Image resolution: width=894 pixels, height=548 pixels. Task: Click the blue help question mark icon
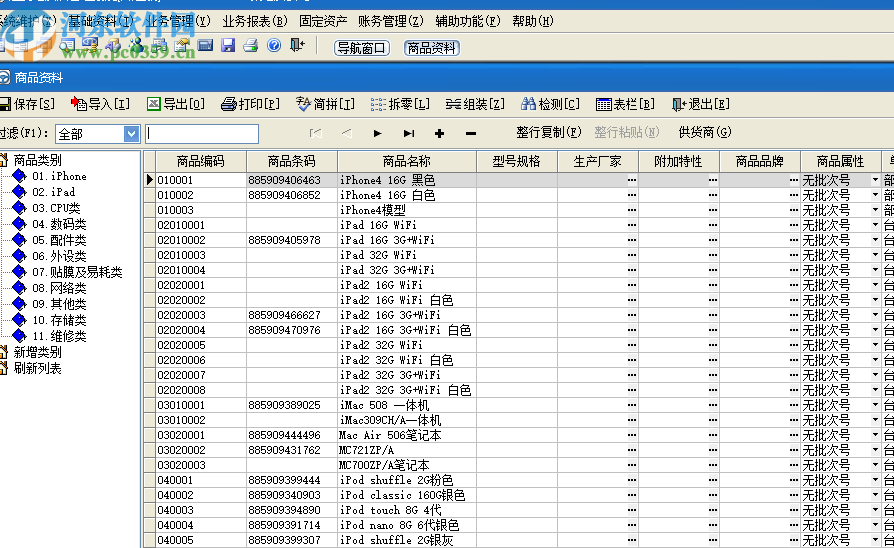[274, 45]
